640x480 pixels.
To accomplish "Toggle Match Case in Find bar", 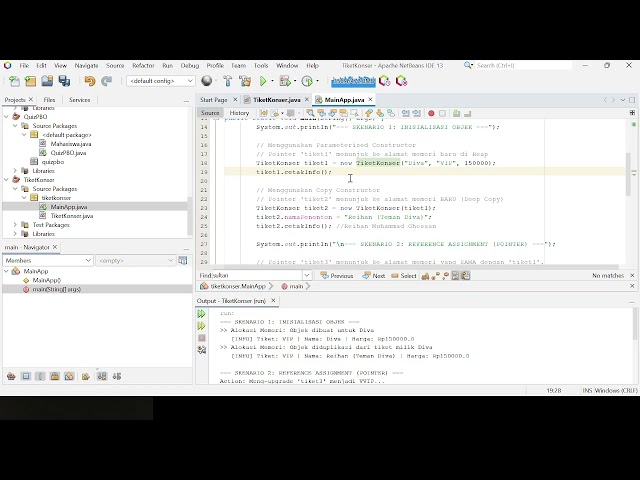I will click(425, 276).
